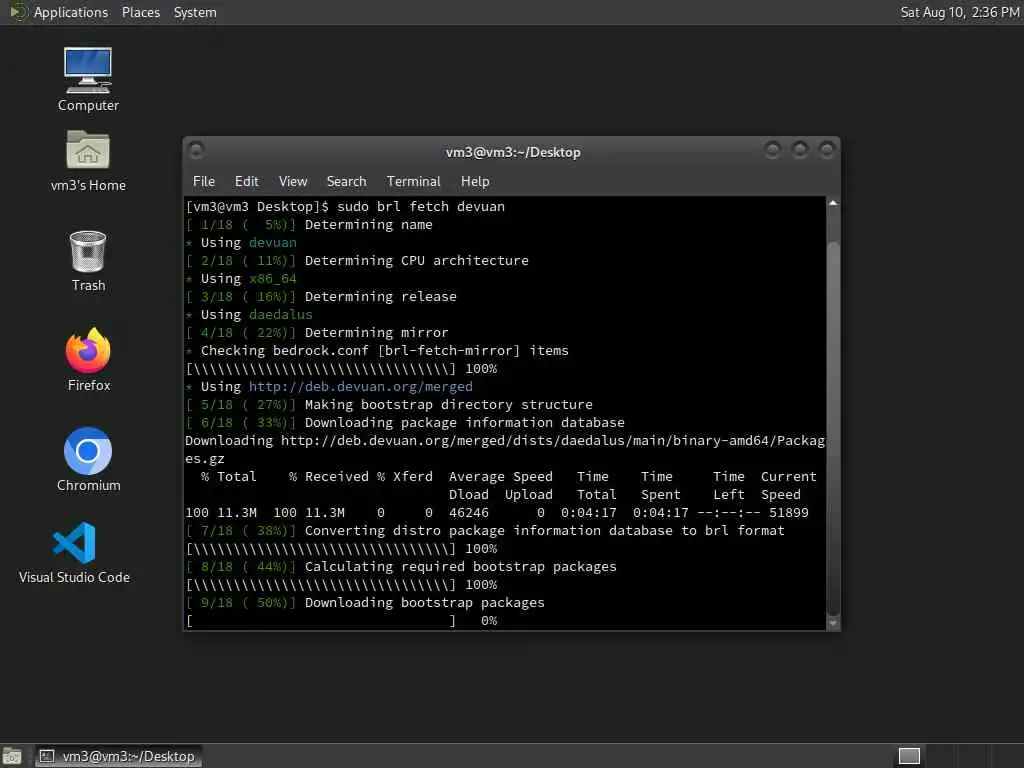The height and width of the screenshot is (768, 1024).
Task: Click the http://deb.devuan.org/merged URL
Action: click(x=360, y=387)
